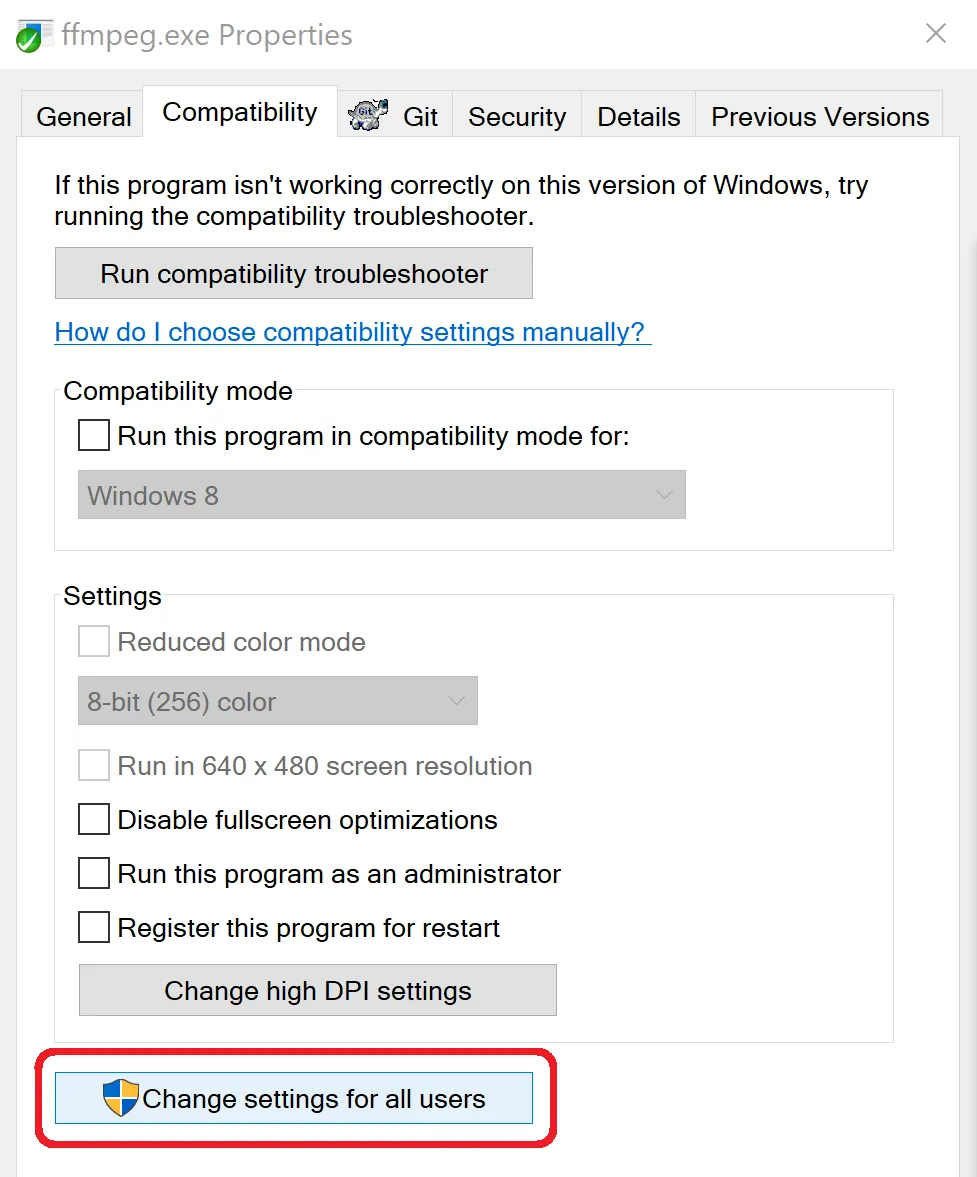Click Run compatibility troubleshooter button
This screenshot has width=977, height=1177.
[293, 274]
